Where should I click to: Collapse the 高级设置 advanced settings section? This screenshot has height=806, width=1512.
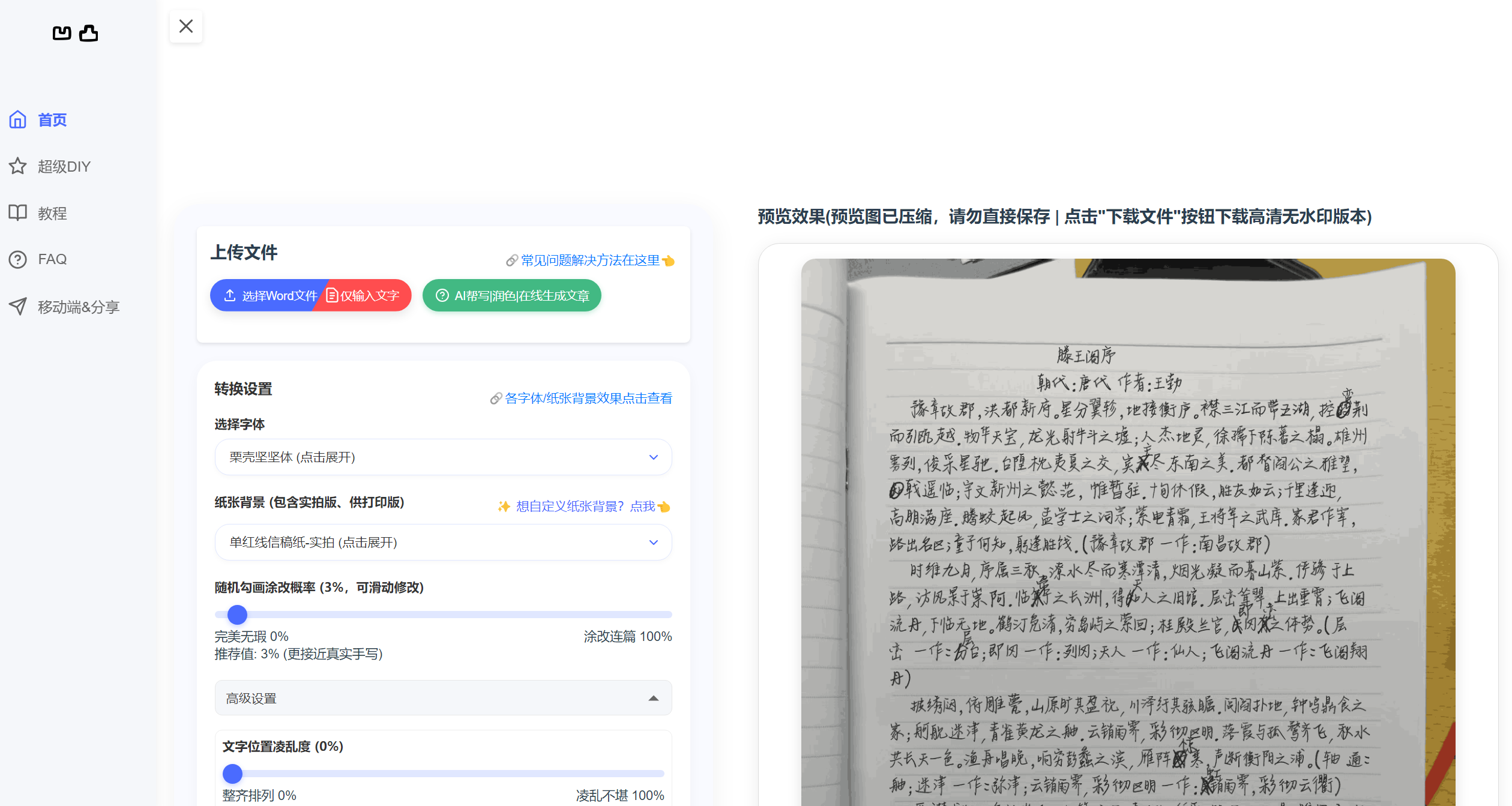tap(443, 698)
